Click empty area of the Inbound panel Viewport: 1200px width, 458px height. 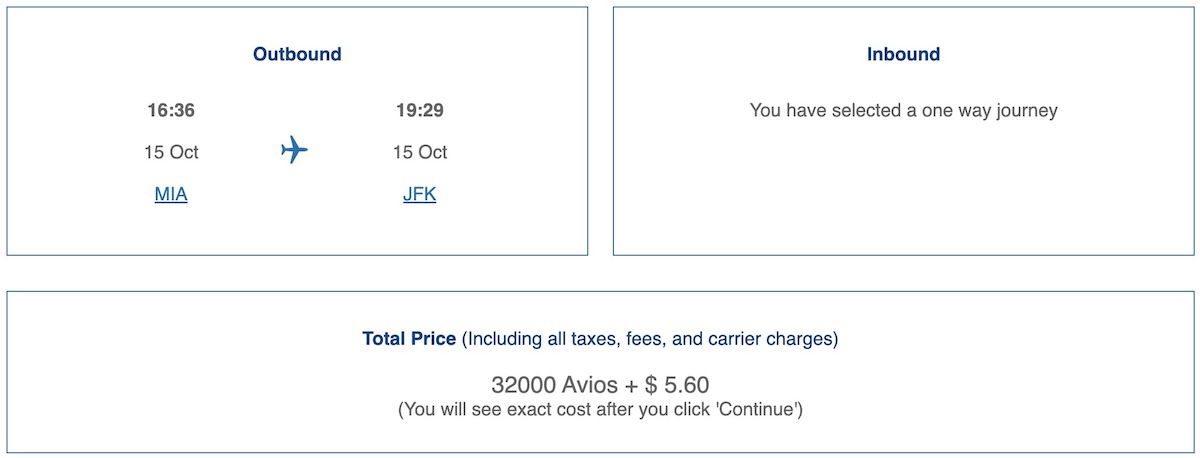[903, 190]
